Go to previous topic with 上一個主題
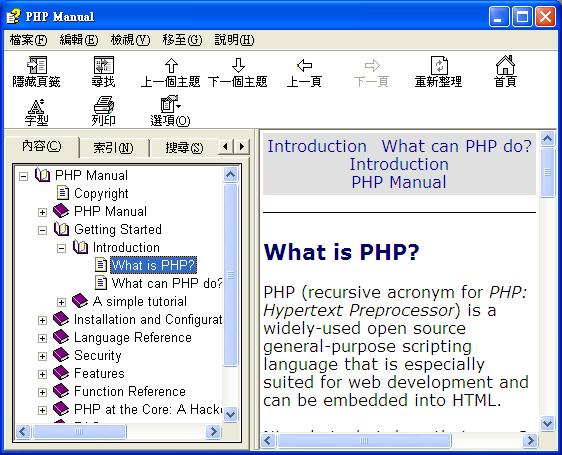Image resolution: width=562 pixels, height=455 pixels. click(x=171, y=66)
